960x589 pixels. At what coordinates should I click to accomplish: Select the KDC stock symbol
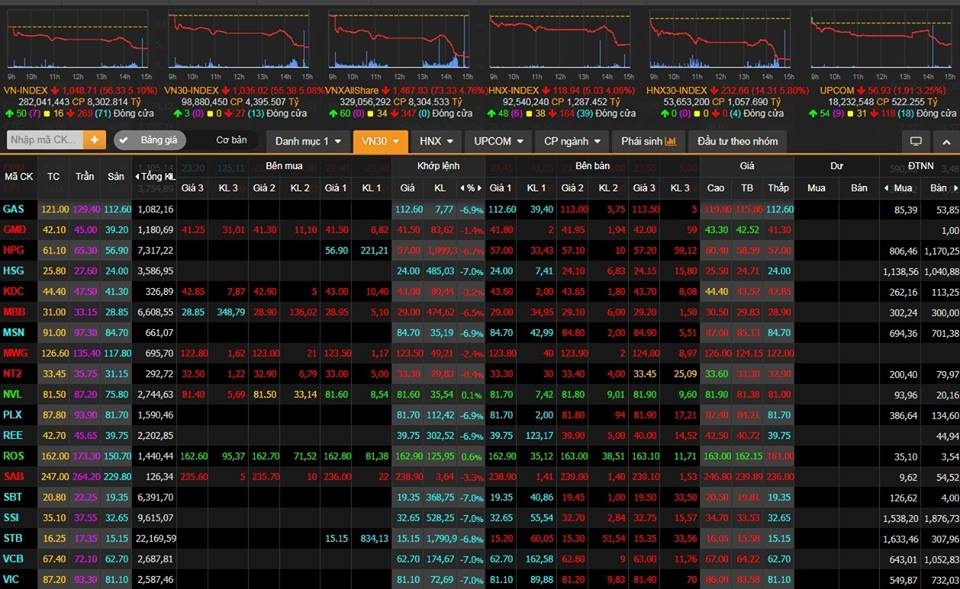(x=13, y=291)
